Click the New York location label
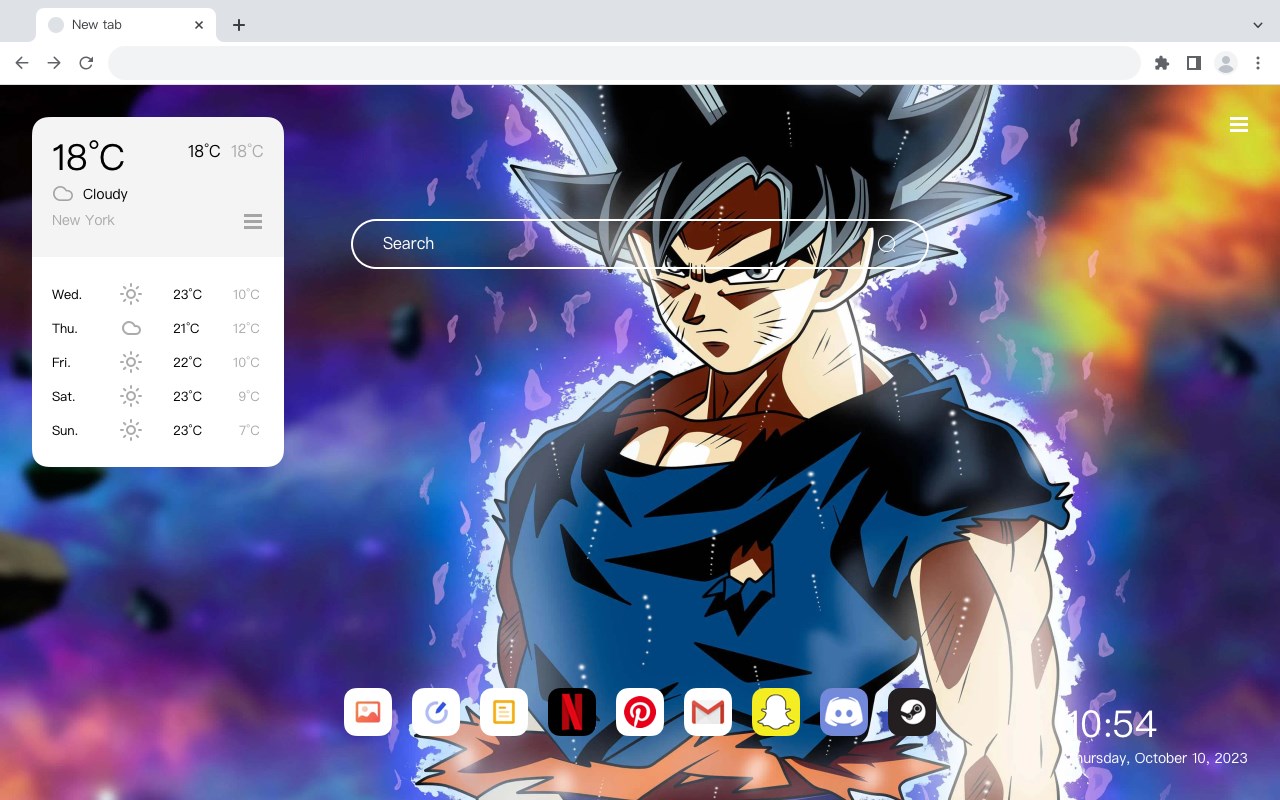This screenshot has width=1280, height=800. click(x=83, y=220)
